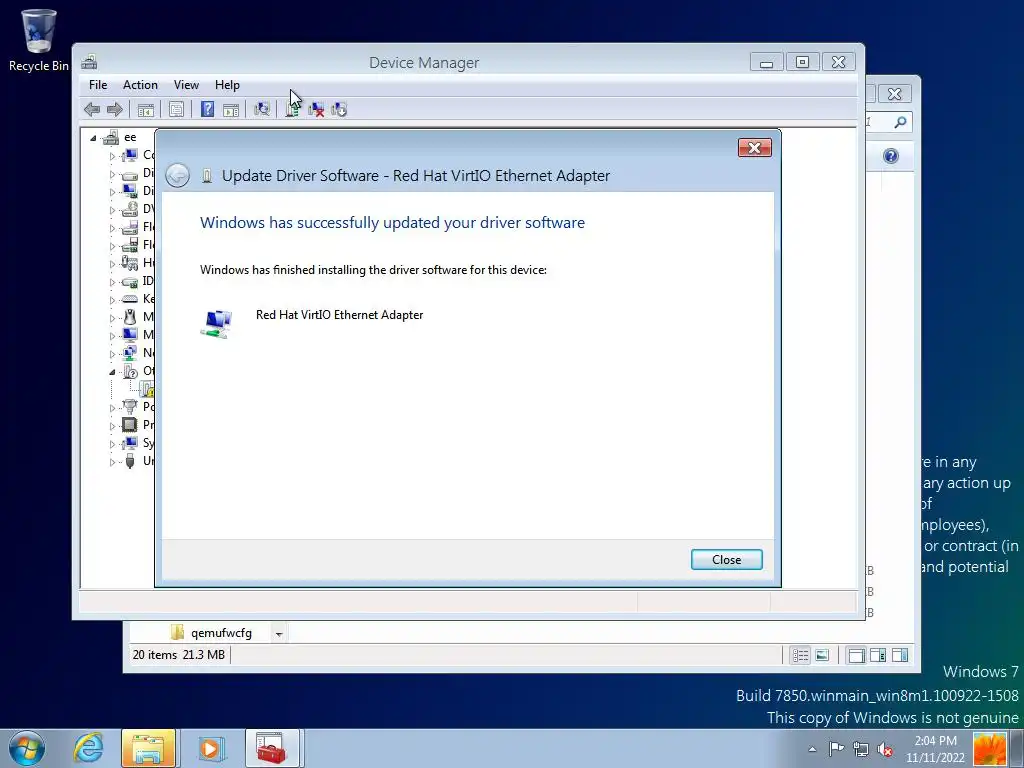
Task: Click the blue Help question-mark toolbar icon
Action: pos(207,110)
